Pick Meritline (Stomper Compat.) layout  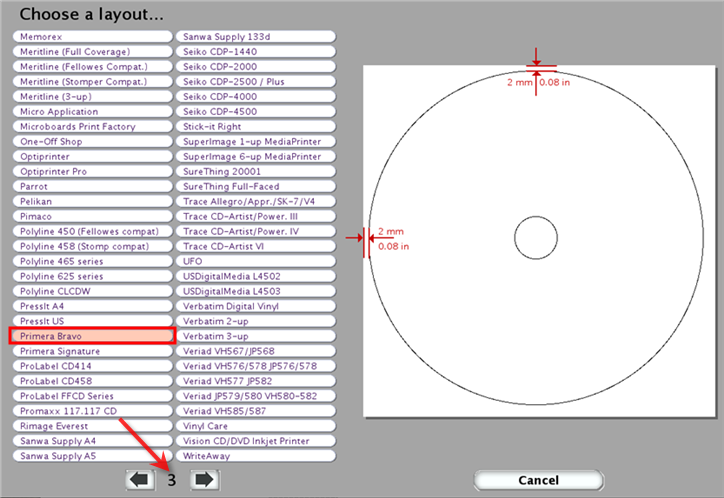(x=93, y=82)
